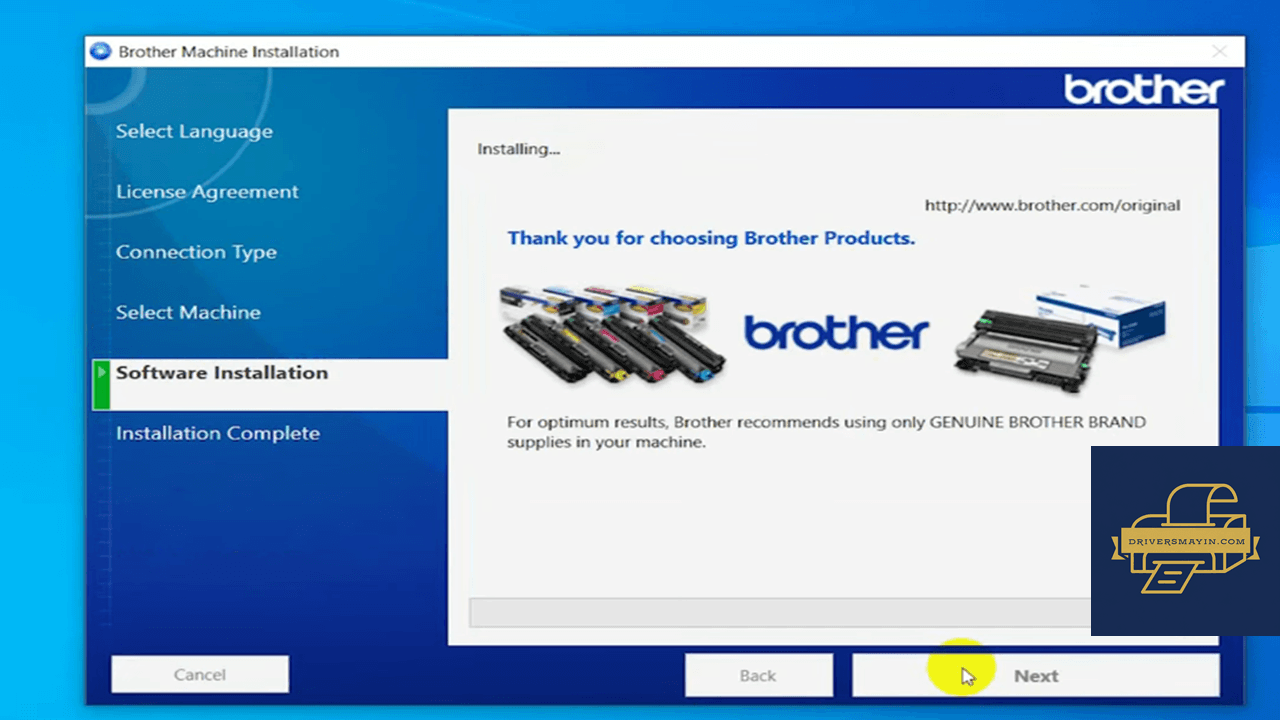Continue with the Next button

(x=1036, y=675)
